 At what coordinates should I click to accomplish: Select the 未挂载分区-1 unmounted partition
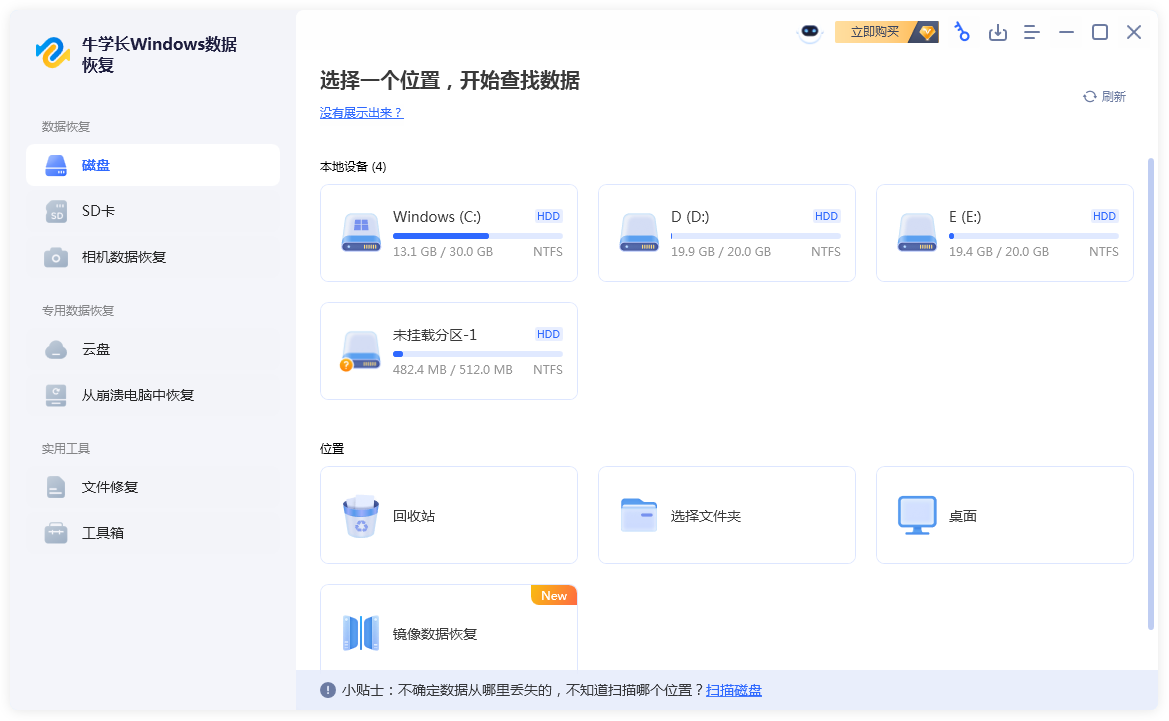pos(448,351)
